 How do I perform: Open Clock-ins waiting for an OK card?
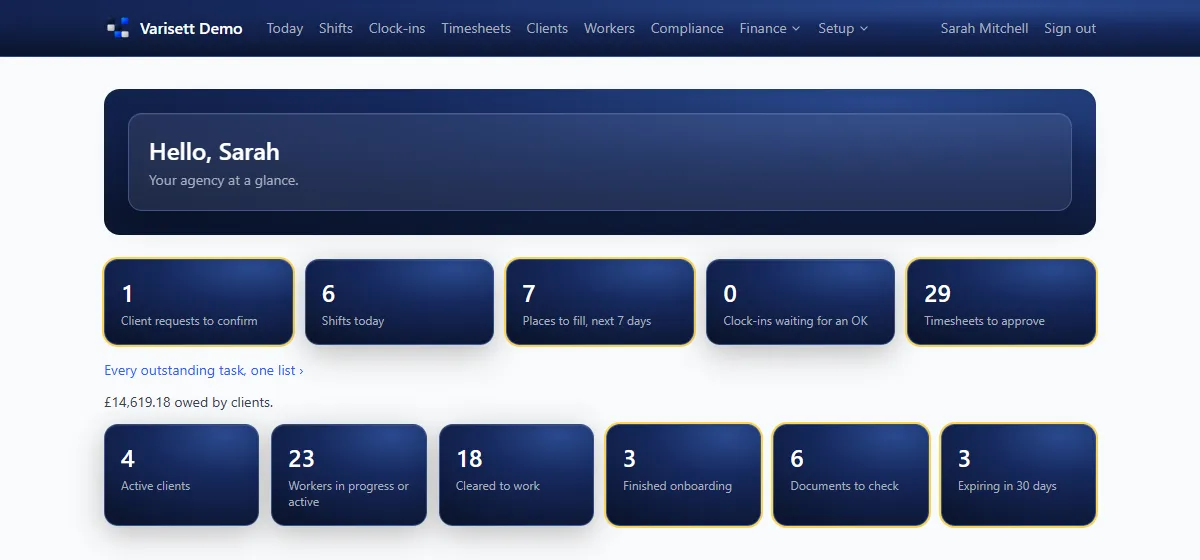point(800,302)
